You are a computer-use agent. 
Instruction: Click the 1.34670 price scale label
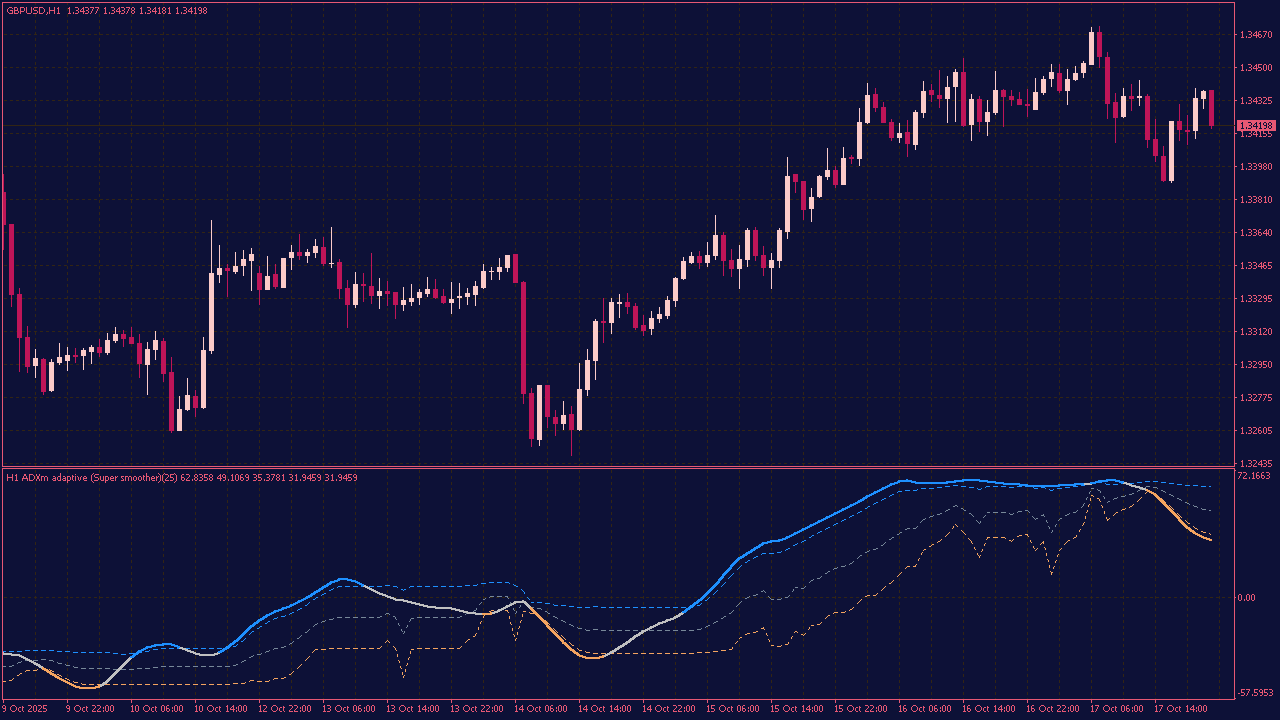coord(1255,35)
